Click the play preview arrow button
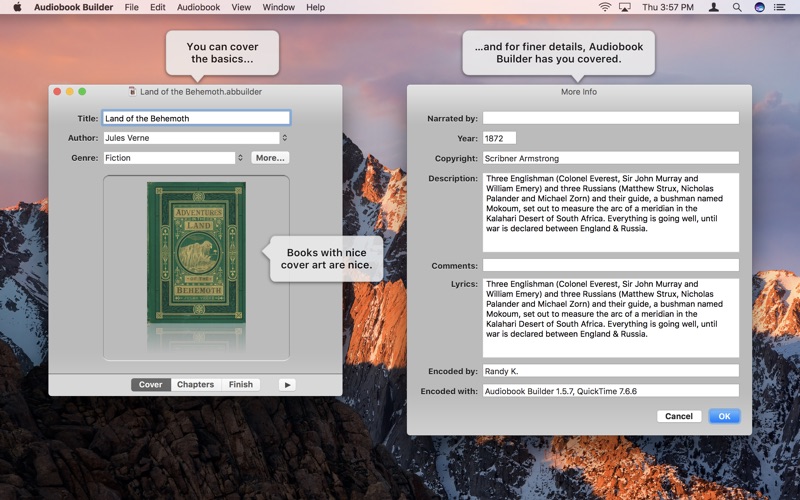The width and height of the screenshot is (800, 500). tap(287, 385)
